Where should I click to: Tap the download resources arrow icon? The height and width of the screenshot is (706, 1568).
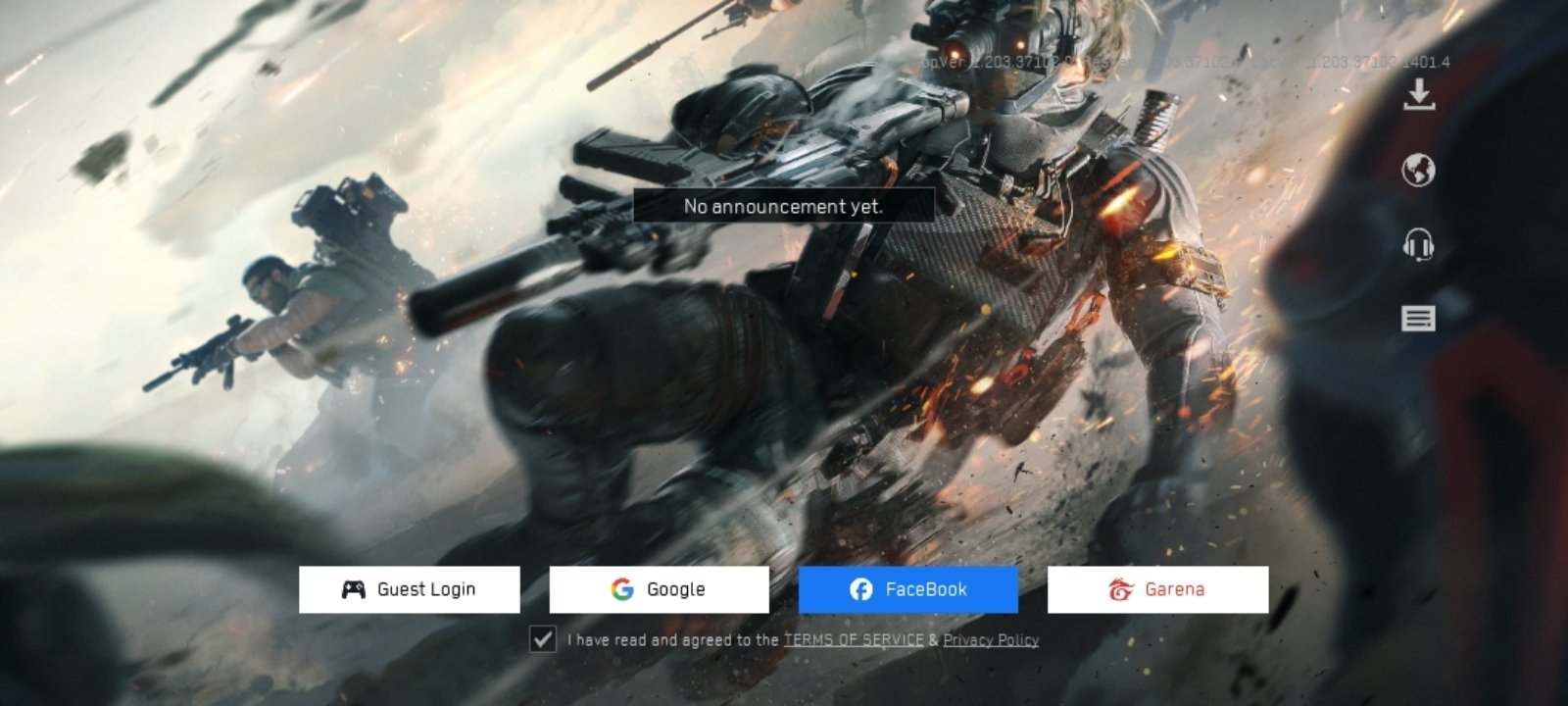[1418, 94]
